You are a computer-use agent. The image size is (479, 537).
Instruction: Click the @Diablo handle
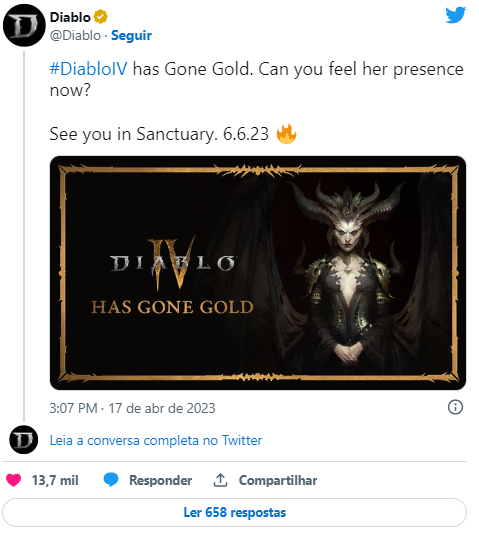tap(75, 35)
